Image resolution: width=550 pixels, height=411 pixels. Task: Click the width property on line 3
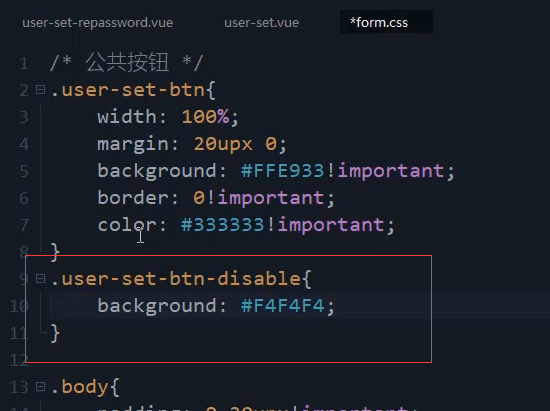point(127,116)
